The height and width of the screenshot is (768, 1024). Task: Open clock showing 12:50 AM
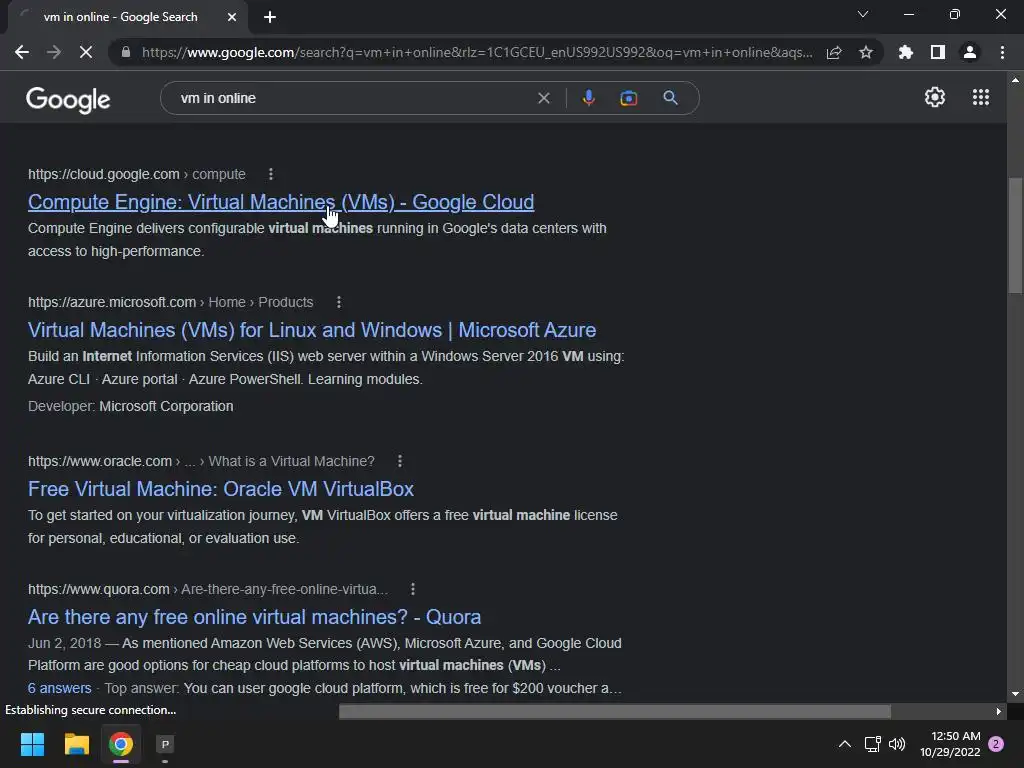pyautogui.click(x=950, y=744)
